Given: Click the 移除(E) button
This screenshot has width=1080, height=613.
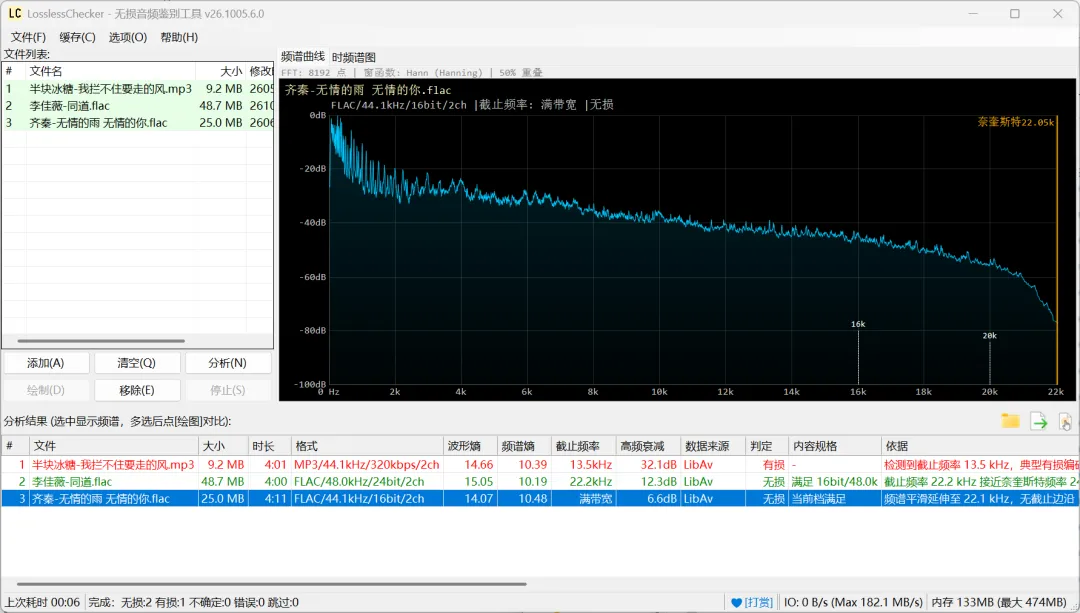Looking at the screenshot, I should click(137, 391).
